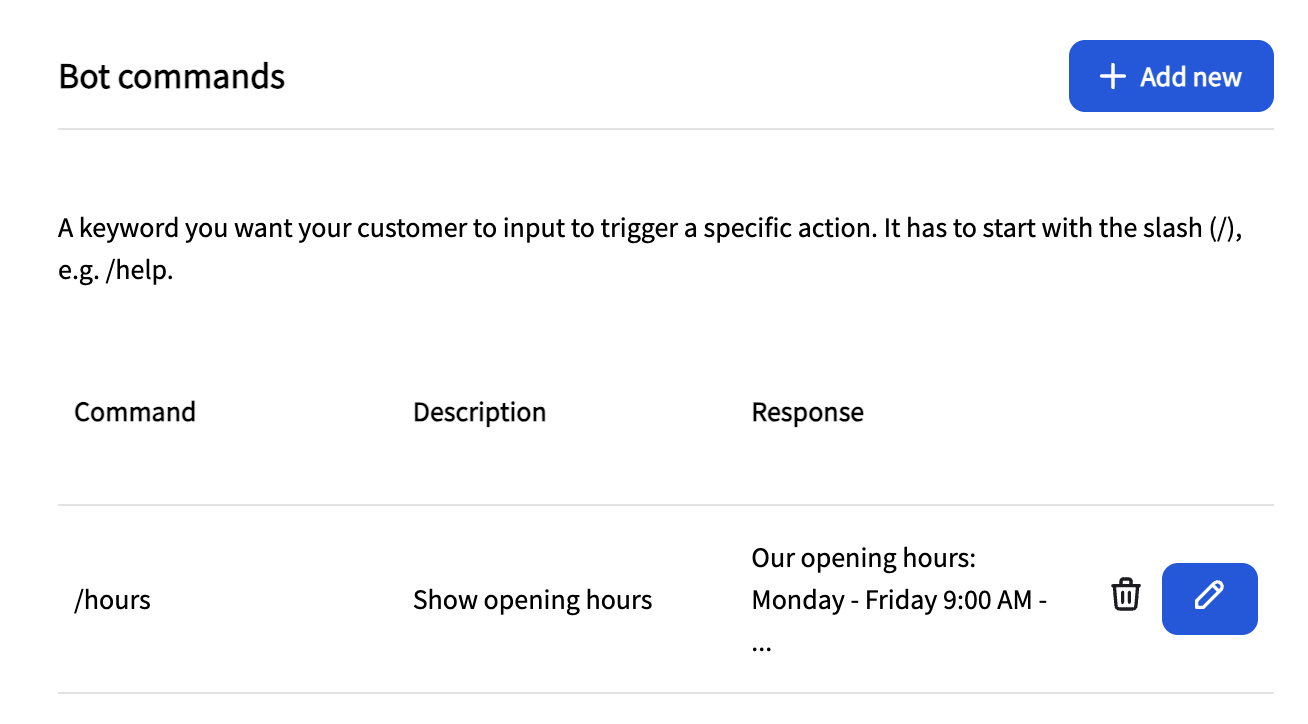Image resolution: width=1308 pixels, height=724 pixels.
Task: Click the Description column header
Action: pos(479,412)
